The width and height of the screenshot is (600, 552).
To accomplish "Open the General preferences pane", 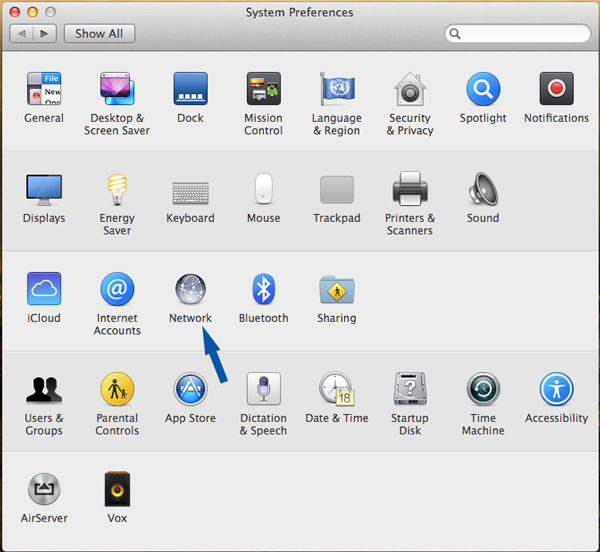I will [x=44, y=89].
